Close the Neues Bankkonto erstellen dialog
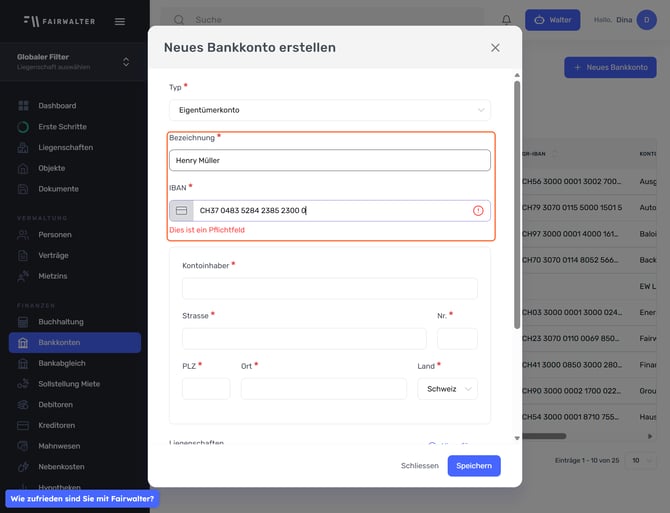Image resolution: width=670 pixels, height=513 pixels. [495, 48]
